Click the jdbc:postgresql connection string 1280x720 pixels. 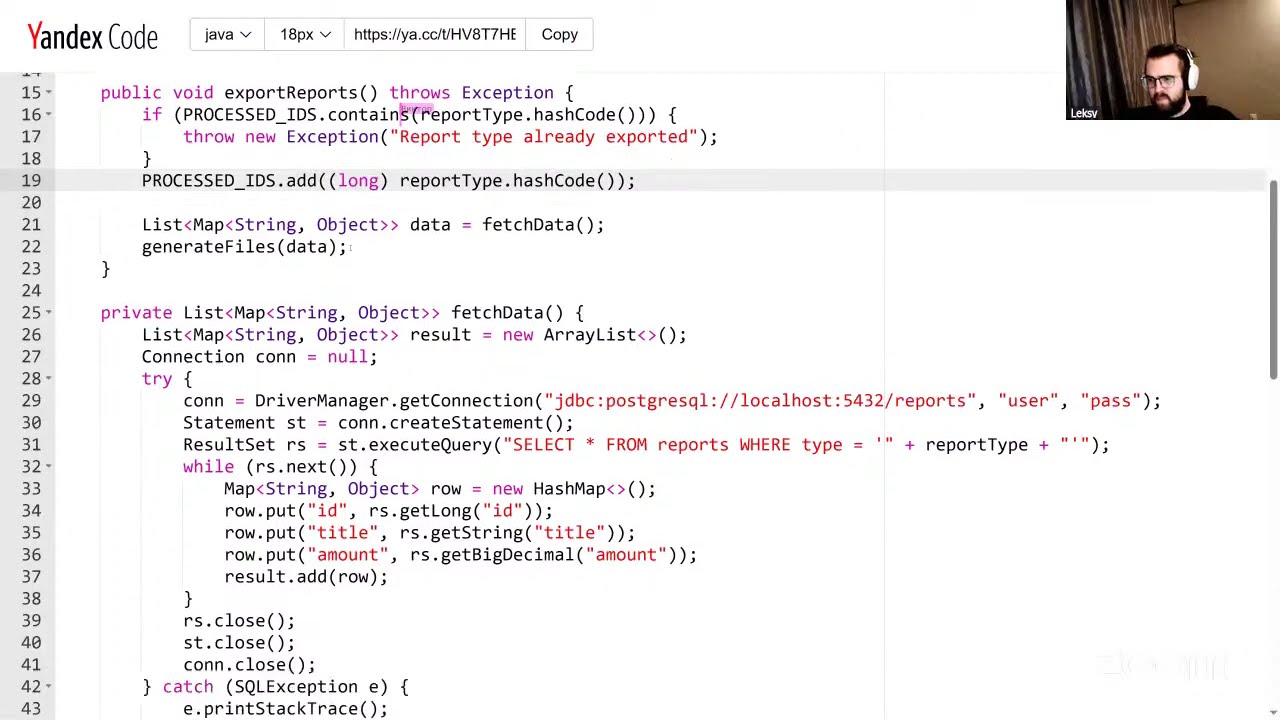tap(761, 401)
